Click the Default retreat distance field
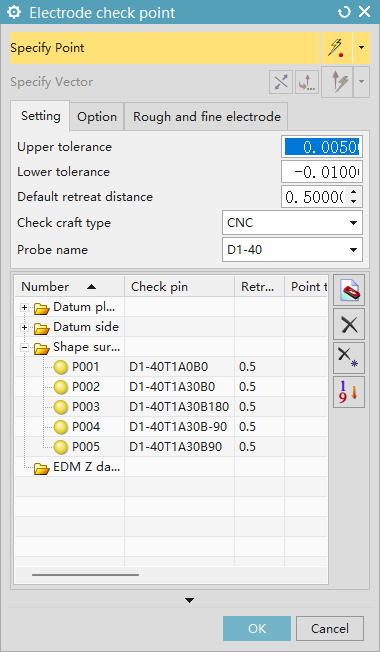Screen dimensions: 380x652 click(314, 197)
